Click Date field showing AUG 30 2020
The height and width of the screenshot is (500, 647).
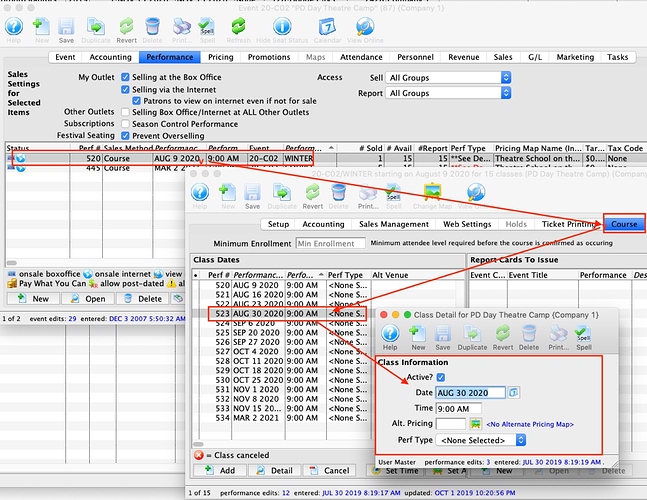[x=470, y=393]
